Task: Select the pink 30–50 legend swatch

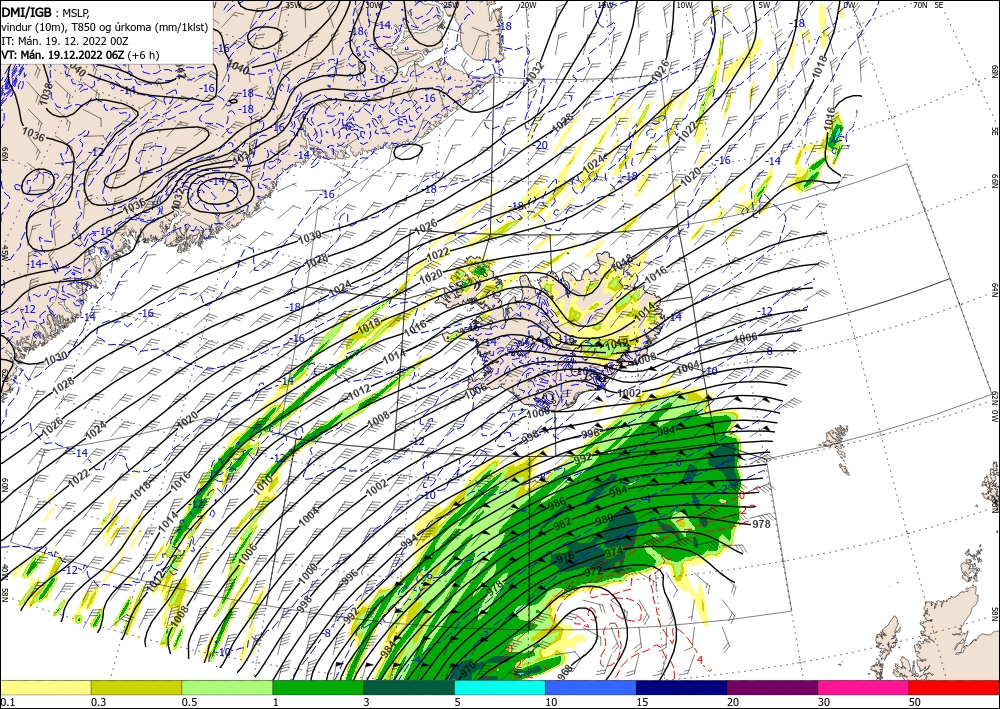Action: pyautogui.click(x=864, y=687)
